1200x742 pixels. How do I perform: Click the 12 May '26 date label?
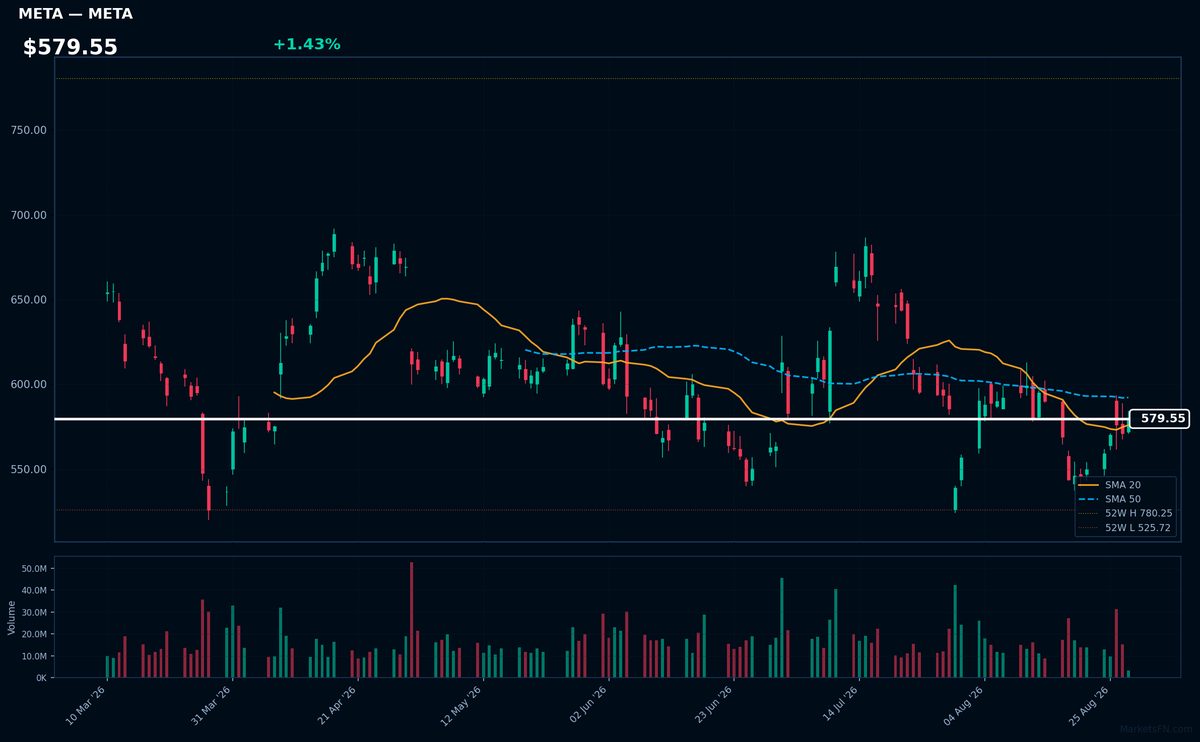(x=460, y=705)
